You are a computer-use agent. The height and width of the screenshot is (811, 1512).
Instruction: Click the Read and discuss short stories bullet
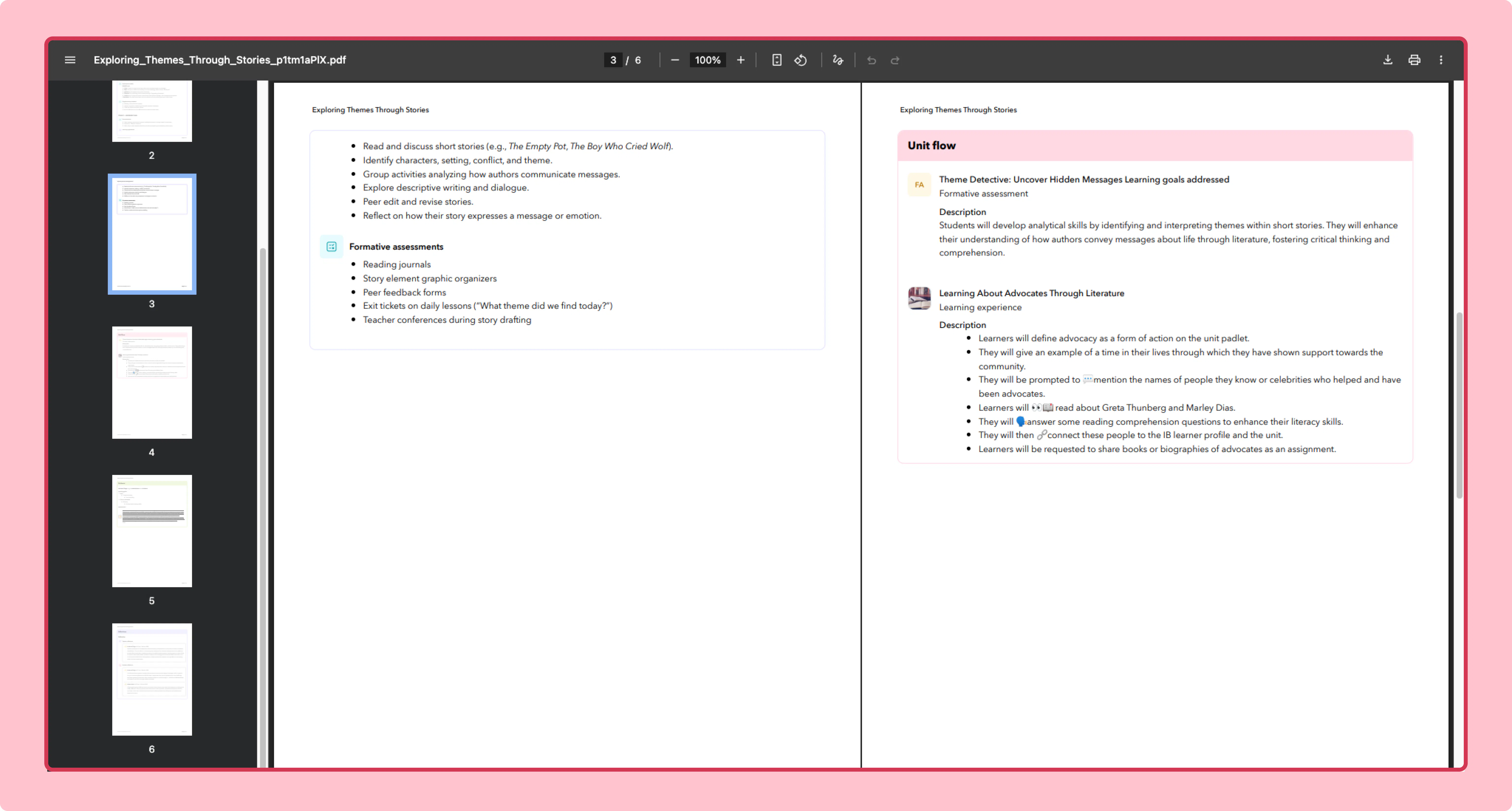[x=518, y=146]
